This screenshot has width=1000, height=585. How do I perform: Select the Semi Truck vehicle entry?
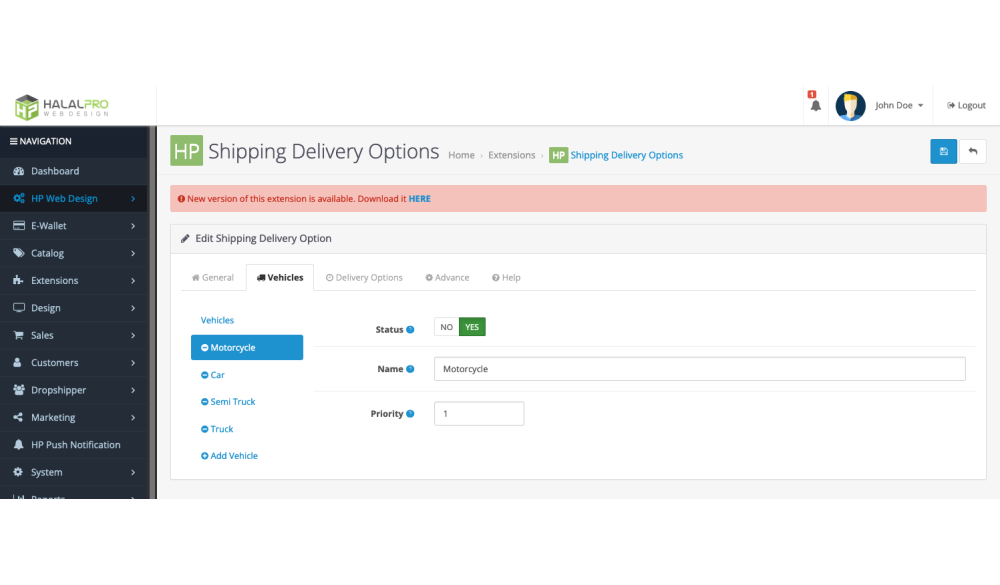pyautogui.click(x=232, y=402)
